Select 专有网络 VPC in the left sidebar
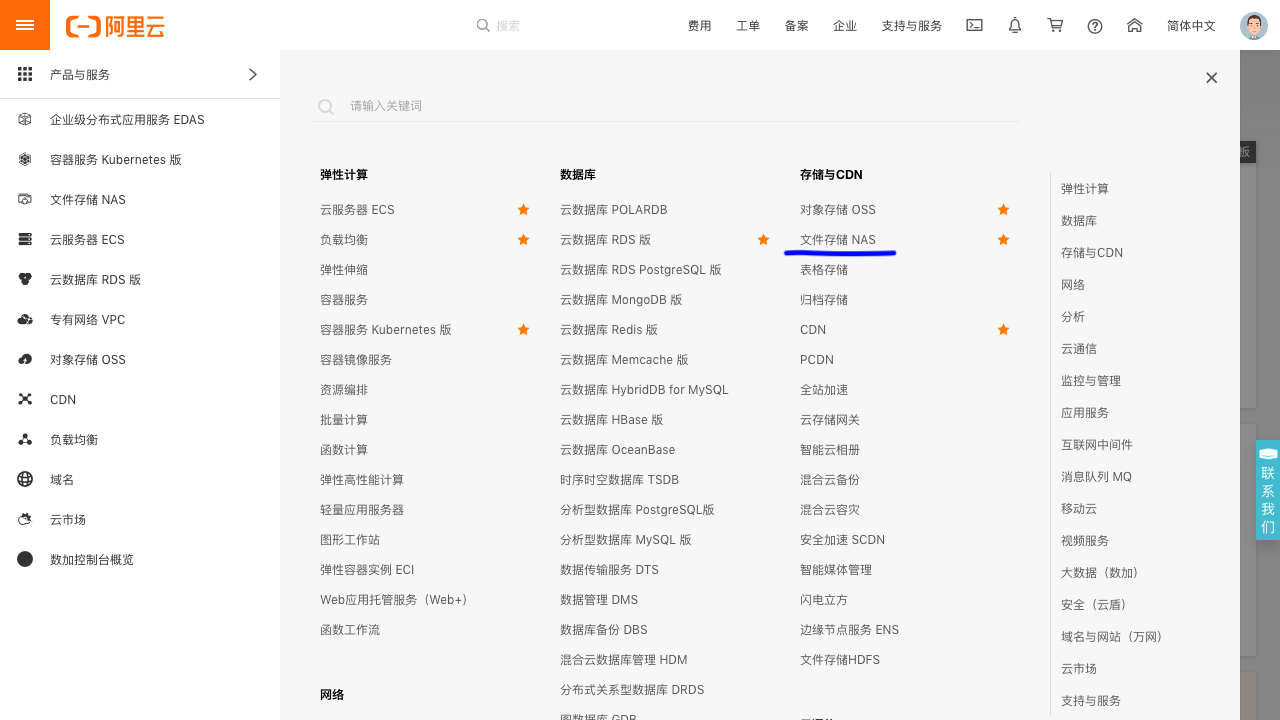The height and width of the screenshot is (720, 1280). pos(90,319)
